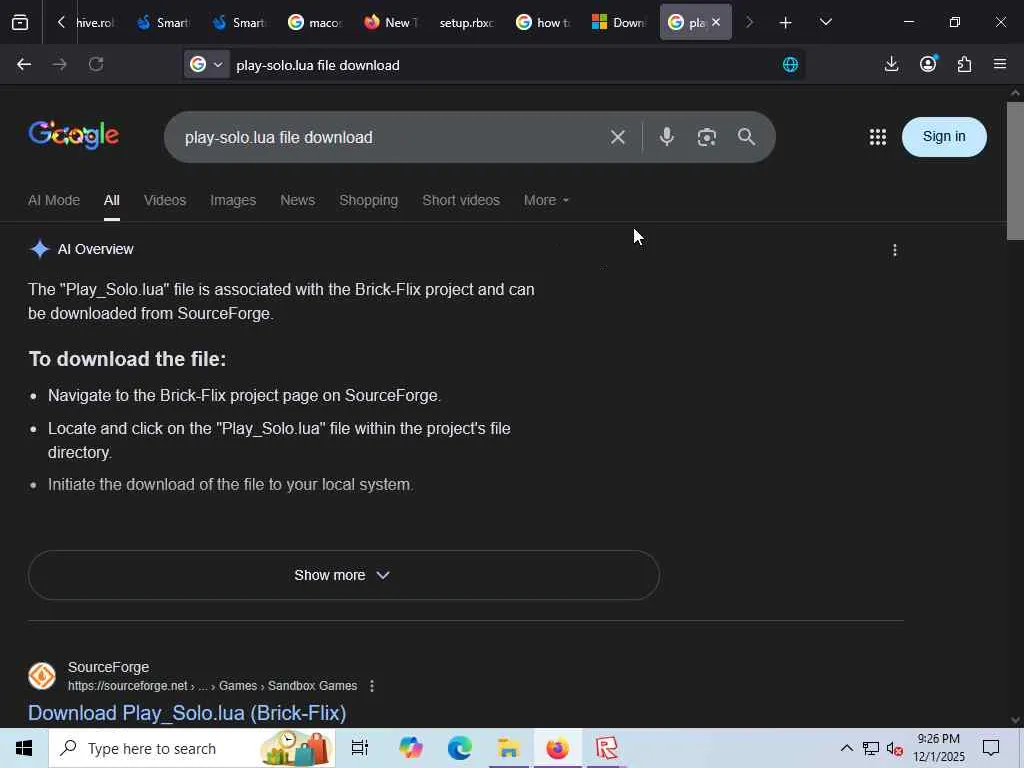The height and width of the screenshot is (768, 1024).
Task: Open Firefox View tabs overview icon
Action: tap(20, 23)
